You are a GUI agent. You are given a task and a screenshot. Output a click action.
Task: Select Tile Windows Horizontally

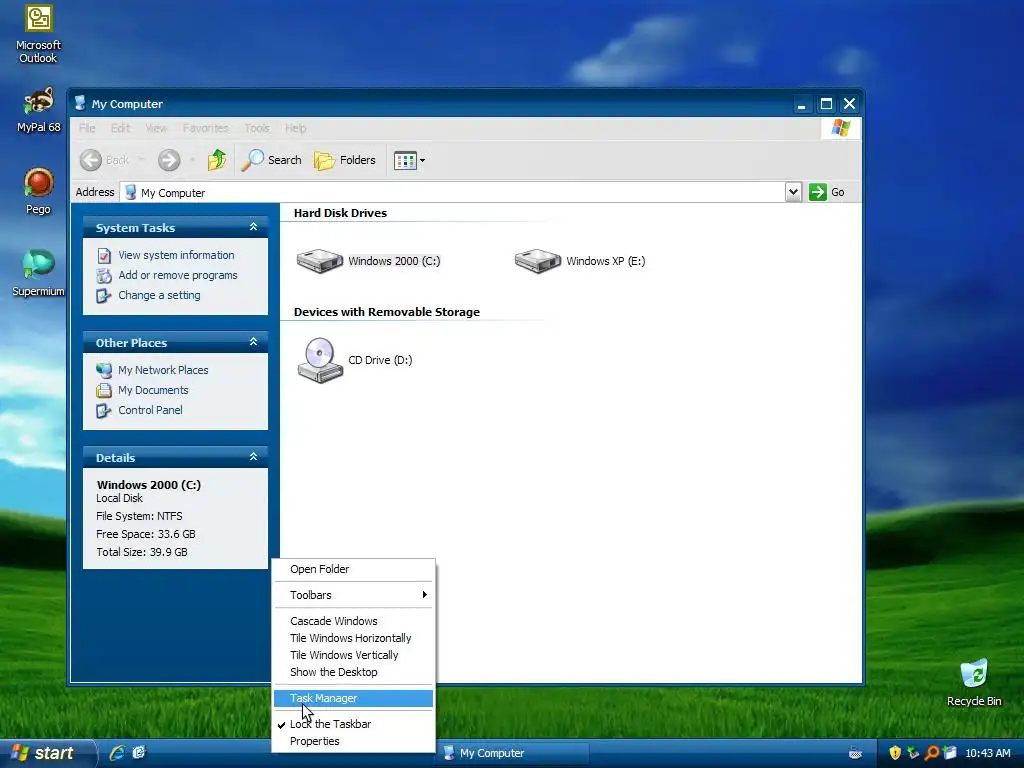click(x=353, y=638)
